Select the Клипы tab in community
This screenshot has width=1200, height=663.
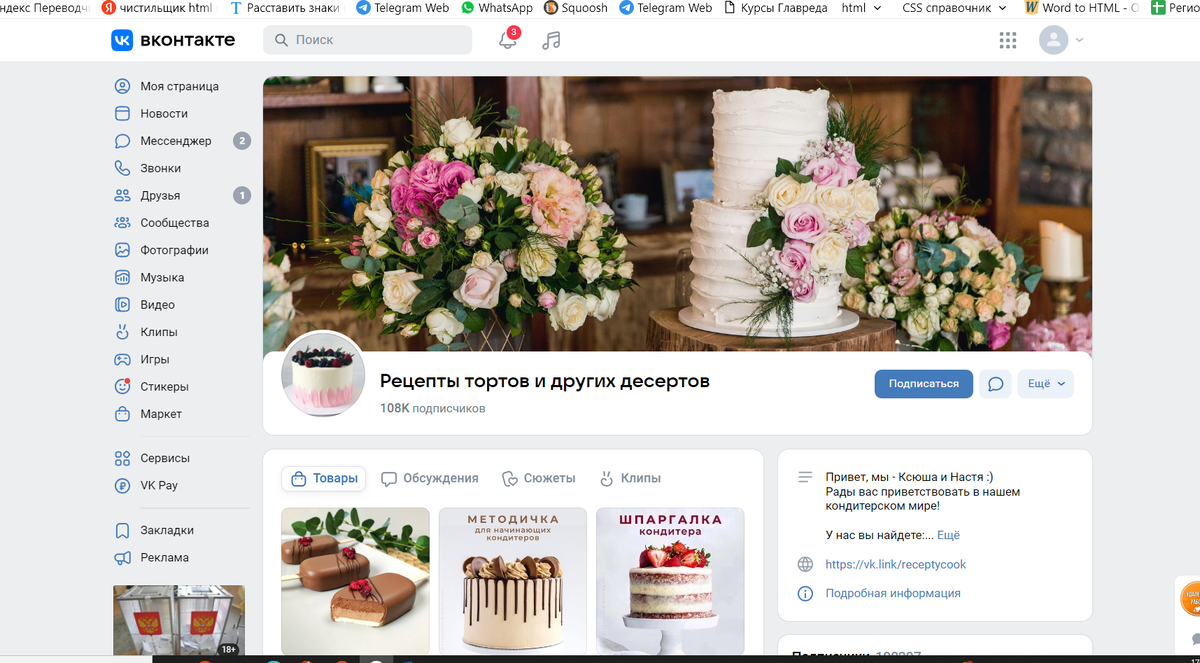click(630, 478)
